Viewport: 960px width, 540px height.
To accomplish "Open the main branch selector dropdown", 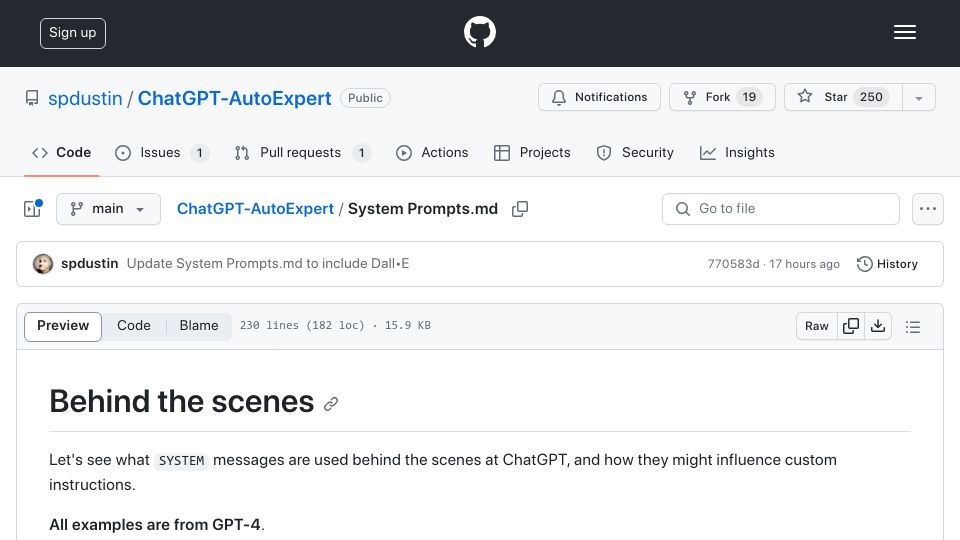I will [108, 209].
